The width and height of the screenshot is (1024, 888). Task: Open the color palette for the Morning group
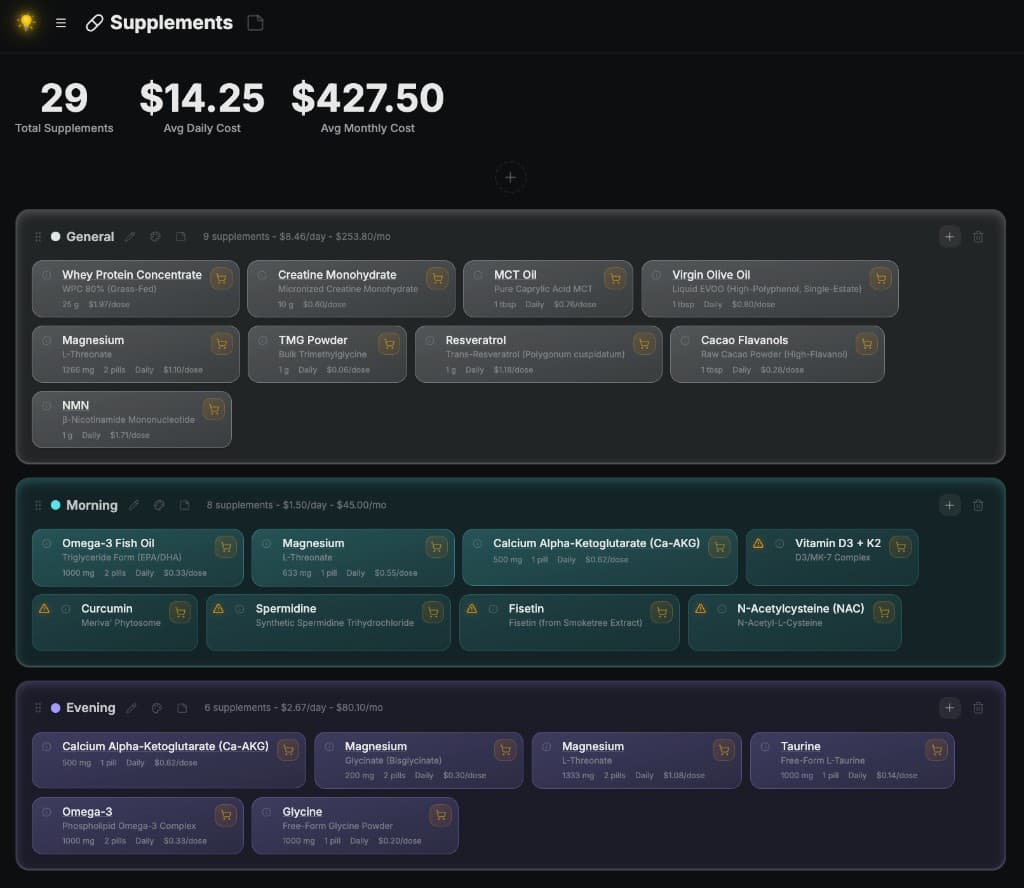point(159,505)
